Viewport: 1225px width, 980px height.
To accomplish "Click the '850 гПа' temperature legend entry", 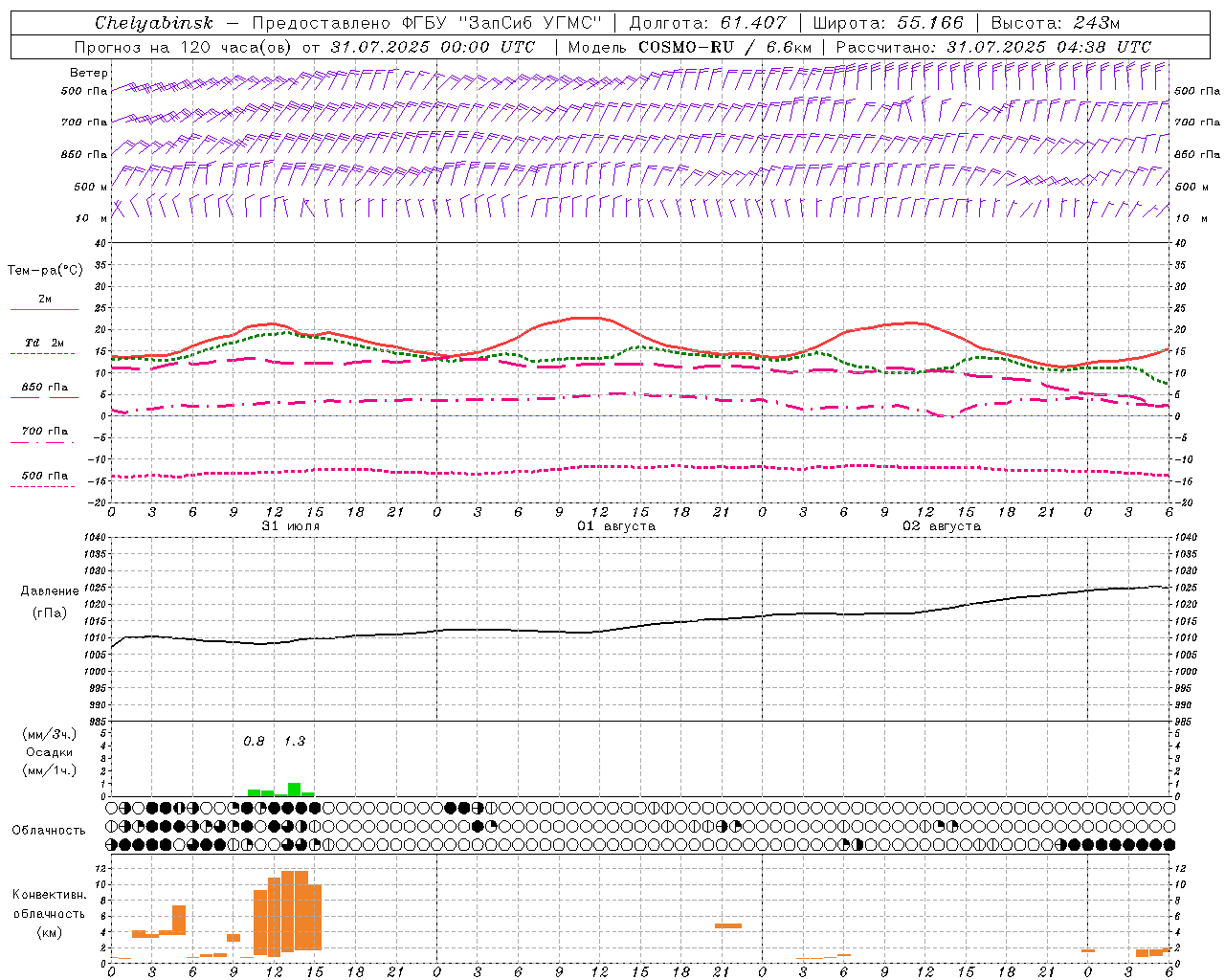I will coord(45,388).
